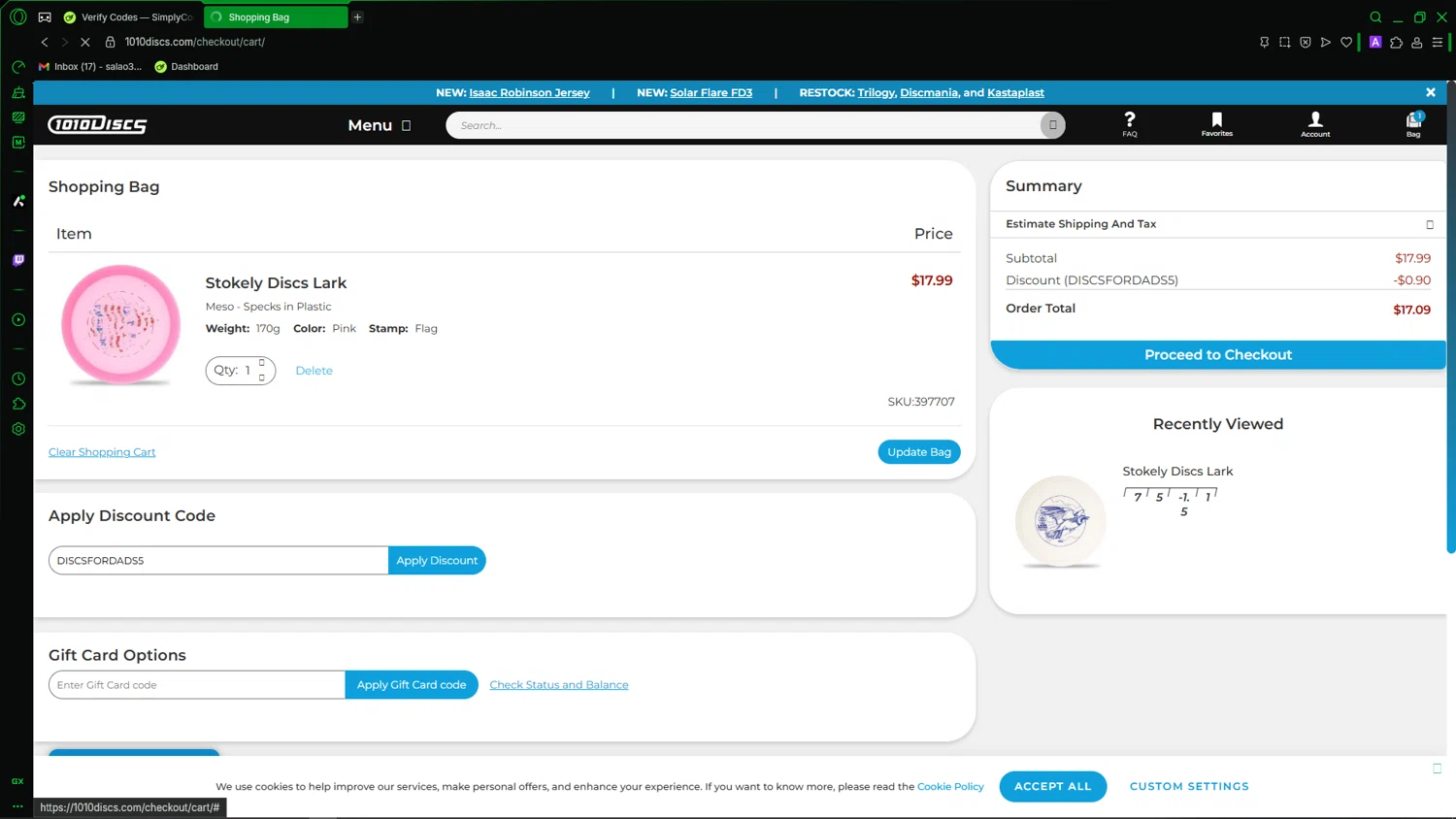Select the Shopping Bag browser tab
Viewport: 1456px width, 819px height.
[276, 16]
